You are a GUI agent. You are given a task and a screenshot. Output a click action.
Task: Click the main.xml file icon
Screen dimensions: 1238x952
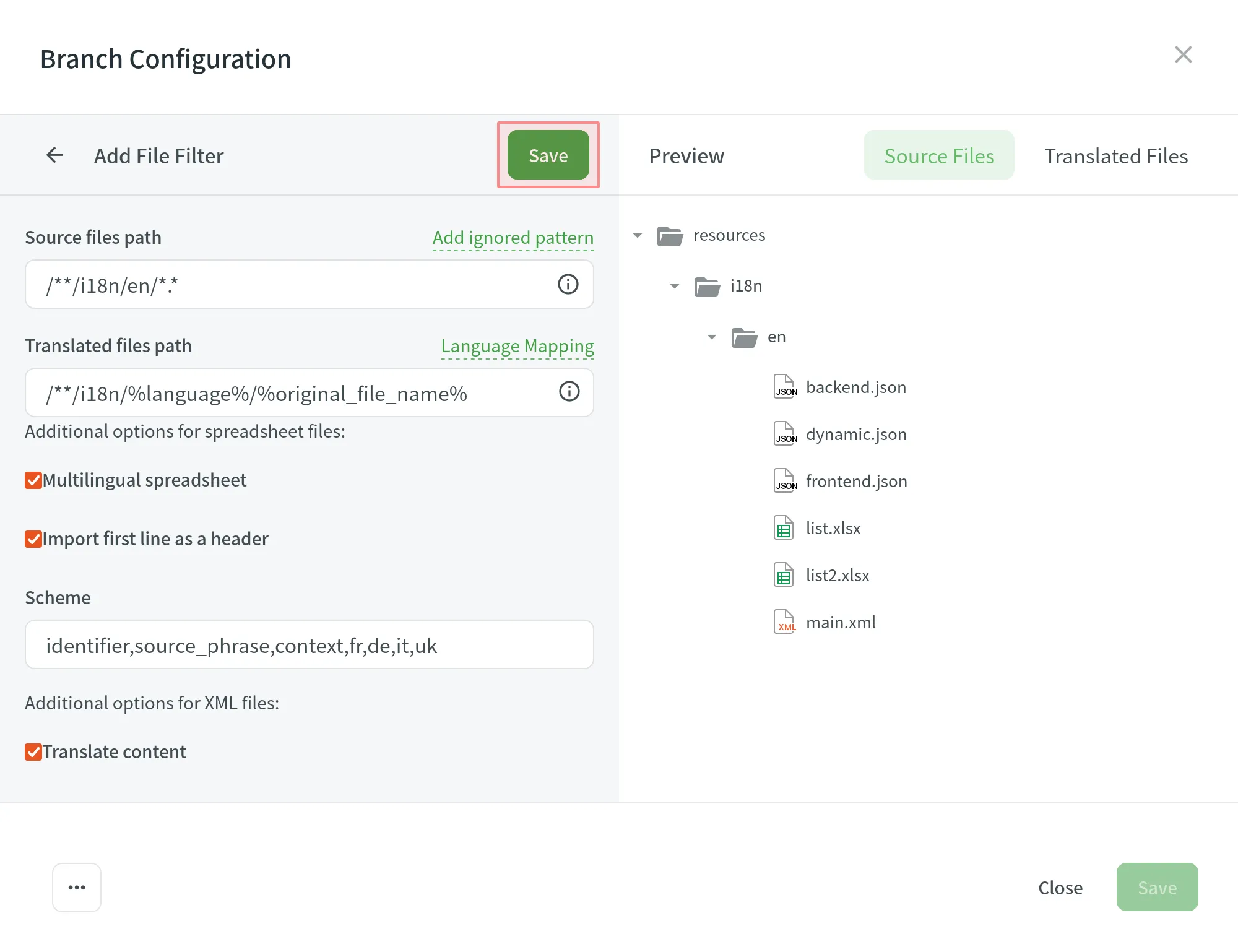tap(785, 622)
